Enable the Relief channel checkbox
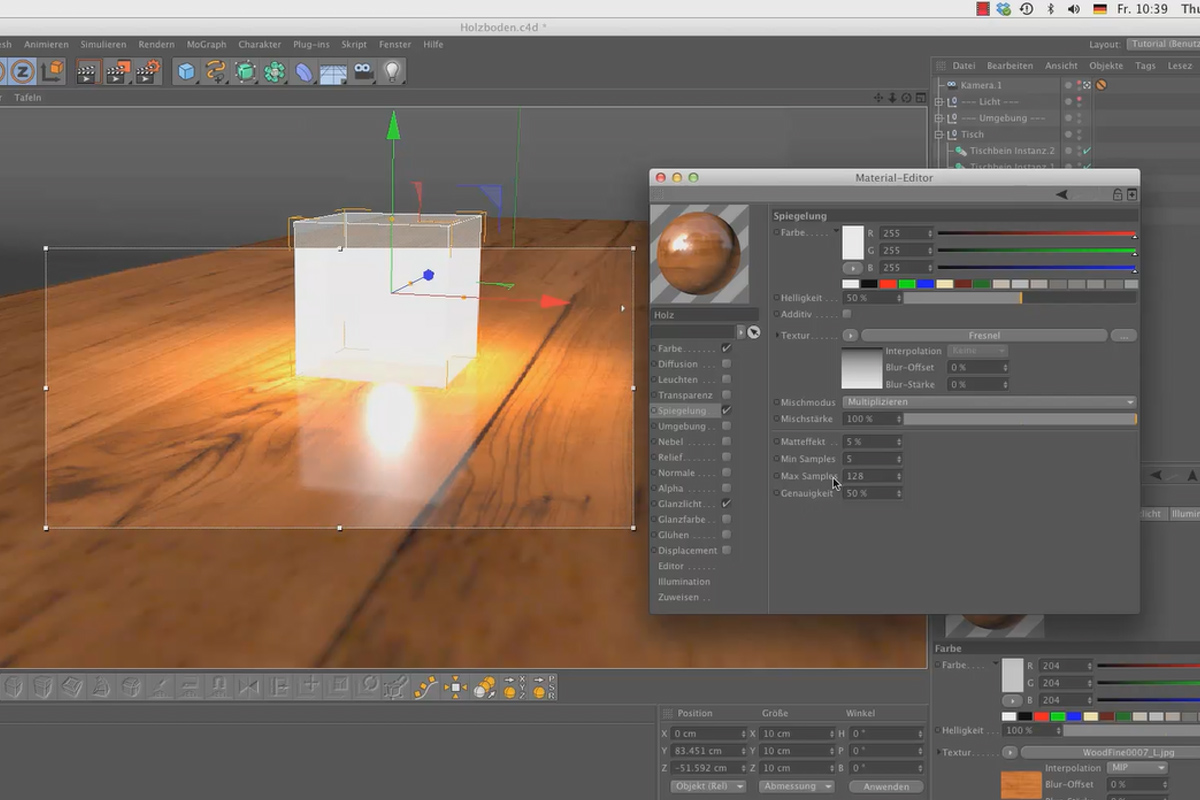This screenshot has width=1200, height=800. point(726,457)
